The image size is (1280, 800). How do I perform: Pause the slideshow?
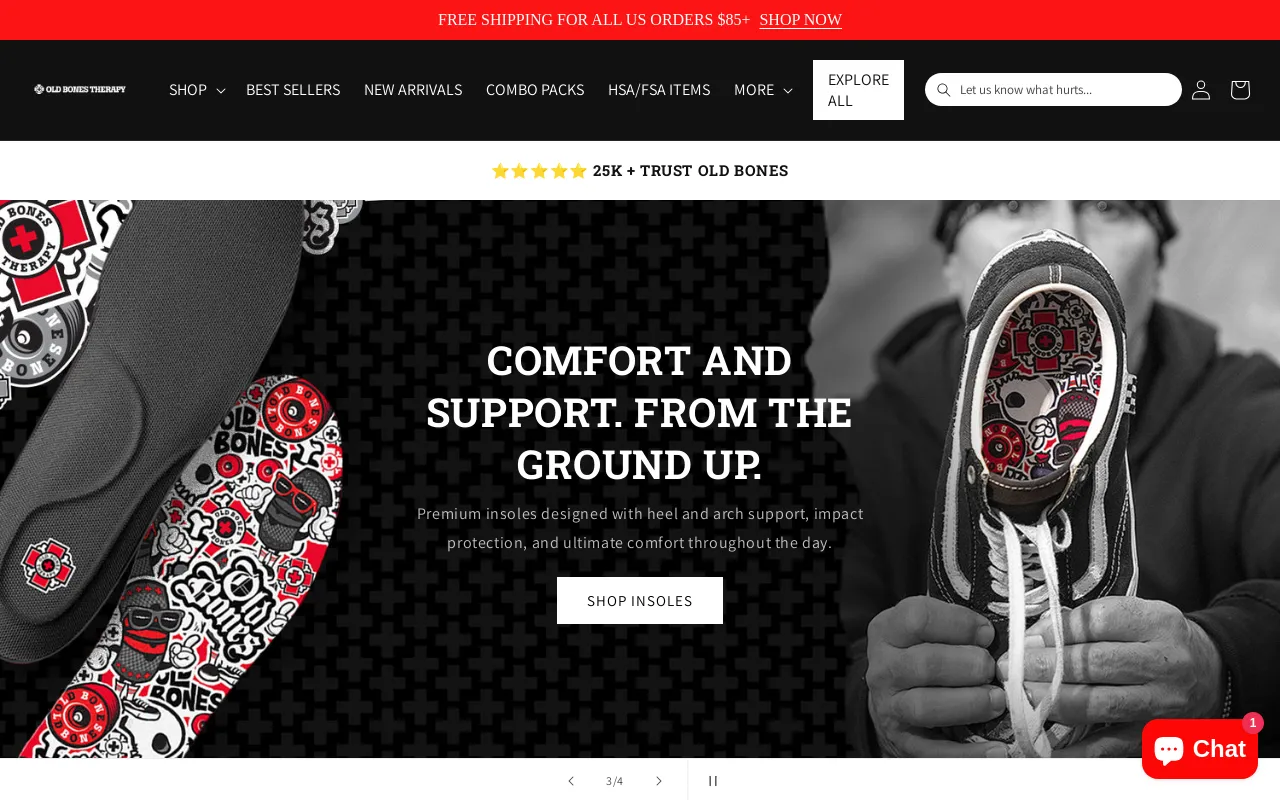point(713,781)
